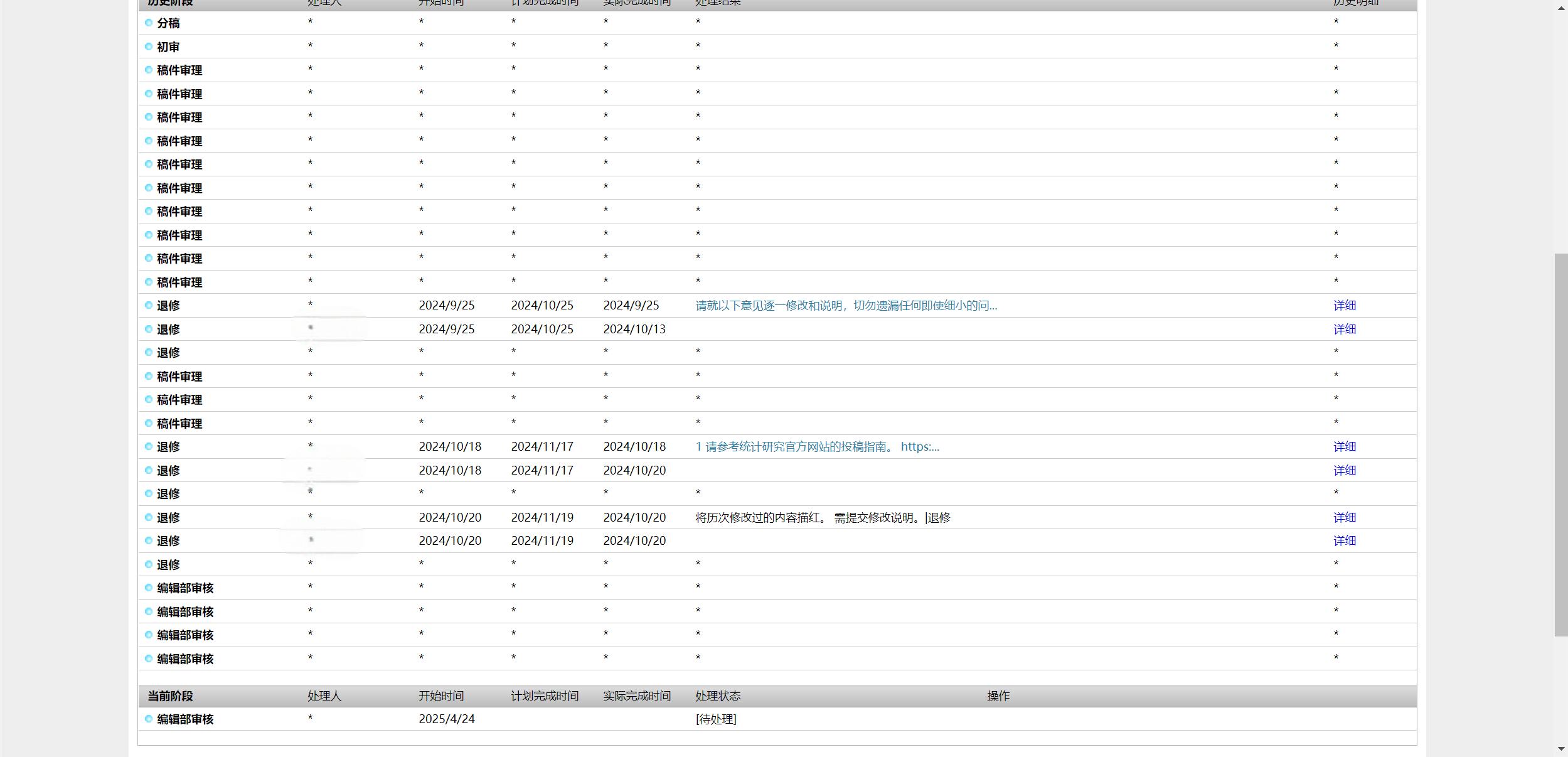Image resolution: width=1568 pixels, height=757 pixels.
Task: Click bullet icon of 退修 row with 投稿指南 link
Action: tap(149, 446)
